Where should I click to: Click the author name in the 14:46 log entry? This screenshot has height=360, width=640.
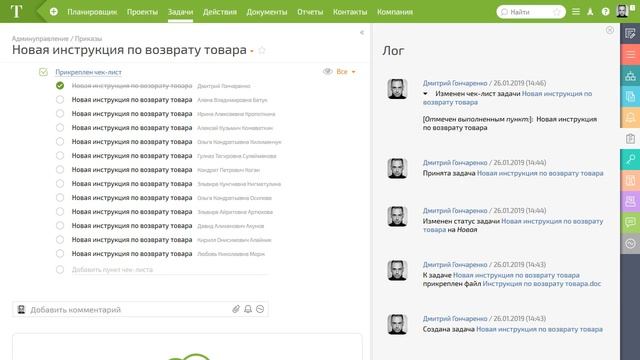tap(455, 83)
